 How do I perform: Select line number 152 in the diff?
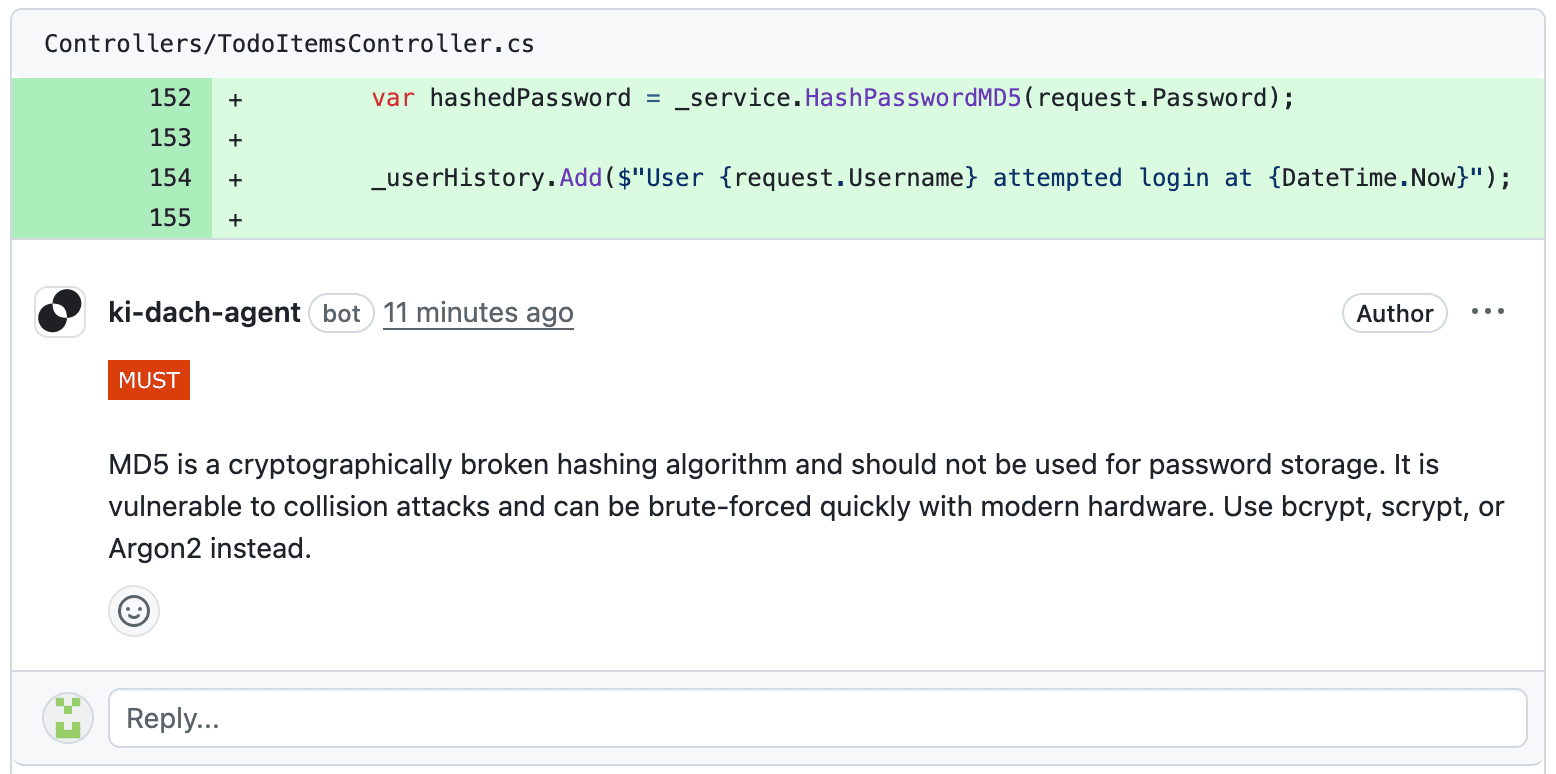tap(170, 98)
